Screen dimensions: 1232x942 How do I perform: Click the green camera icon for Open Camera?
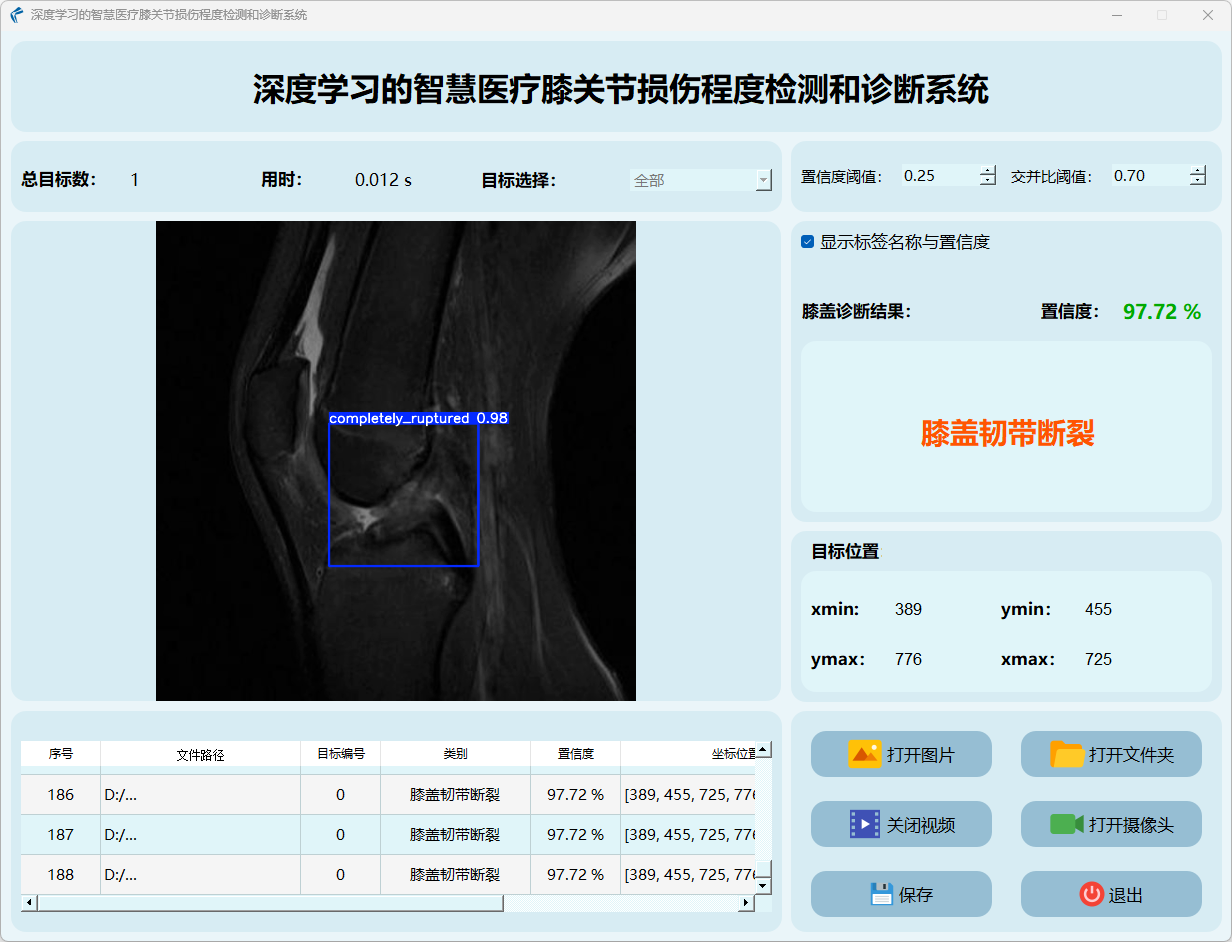coord(1067,824)
